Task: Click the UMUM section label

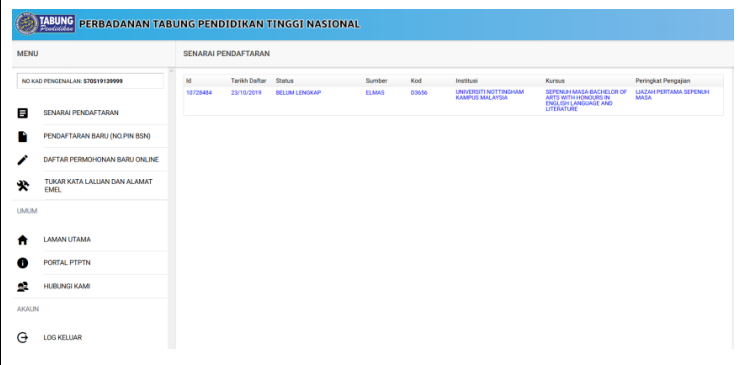Action: pyautogui.click(x=27, y=211)
